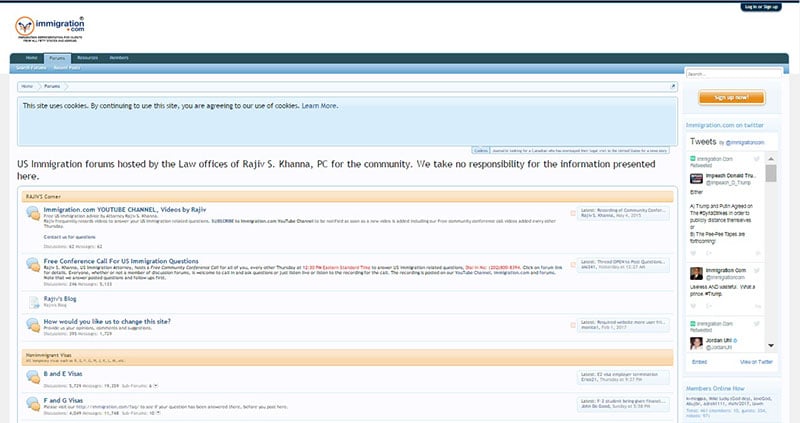800x423 pixels.
Task: Click the orange Sign up now button
Action: click(732, 97)
